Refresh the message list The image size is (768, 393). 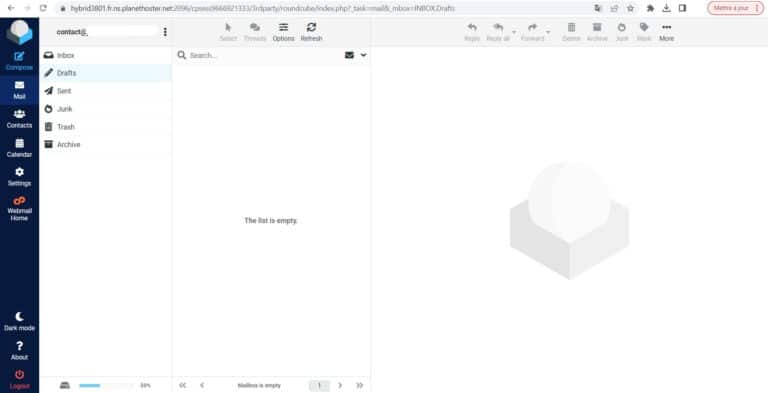312,32
